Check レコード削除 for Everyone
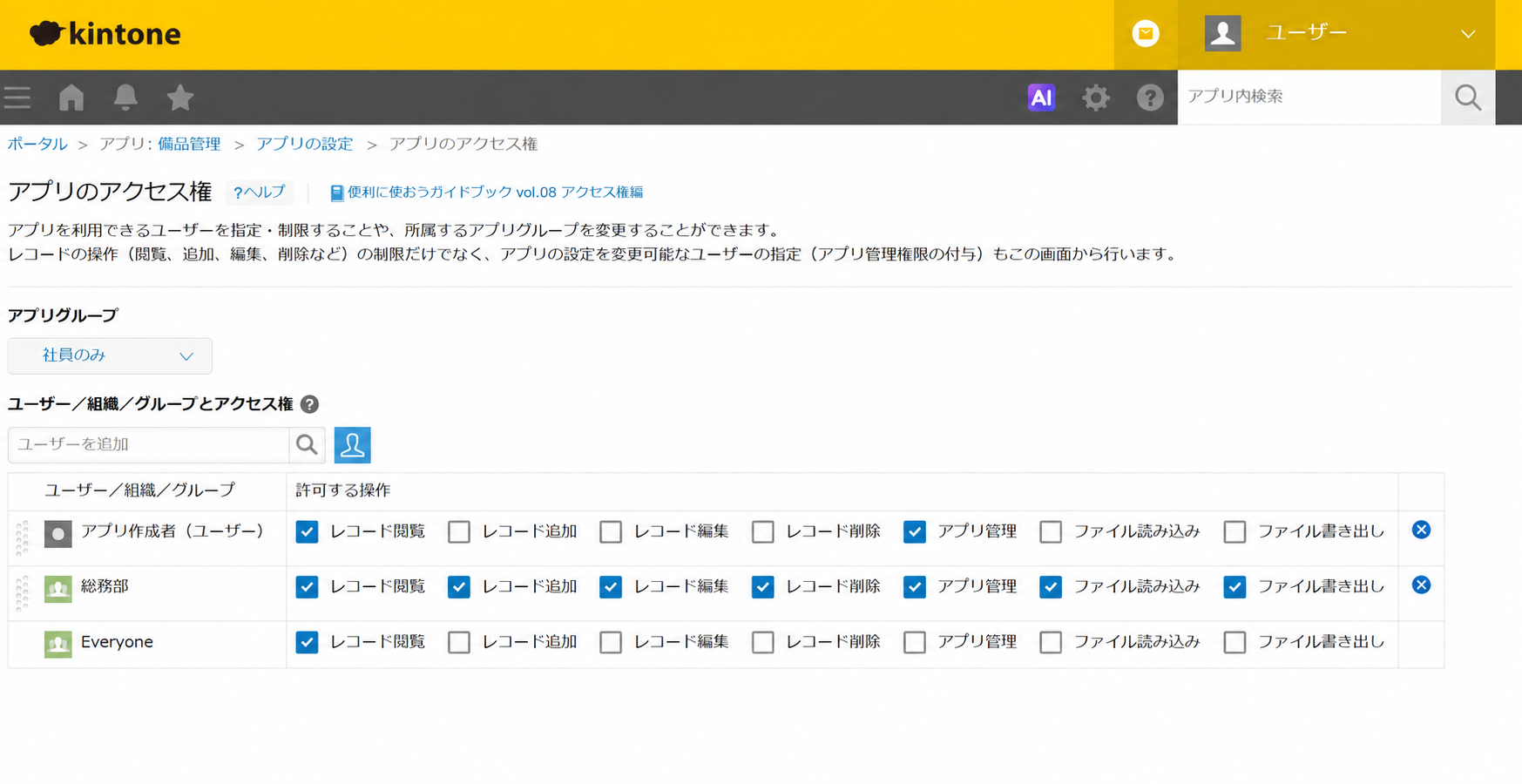Image resolution: width=1522 pixels, height=784 pixels. point(762,642)
